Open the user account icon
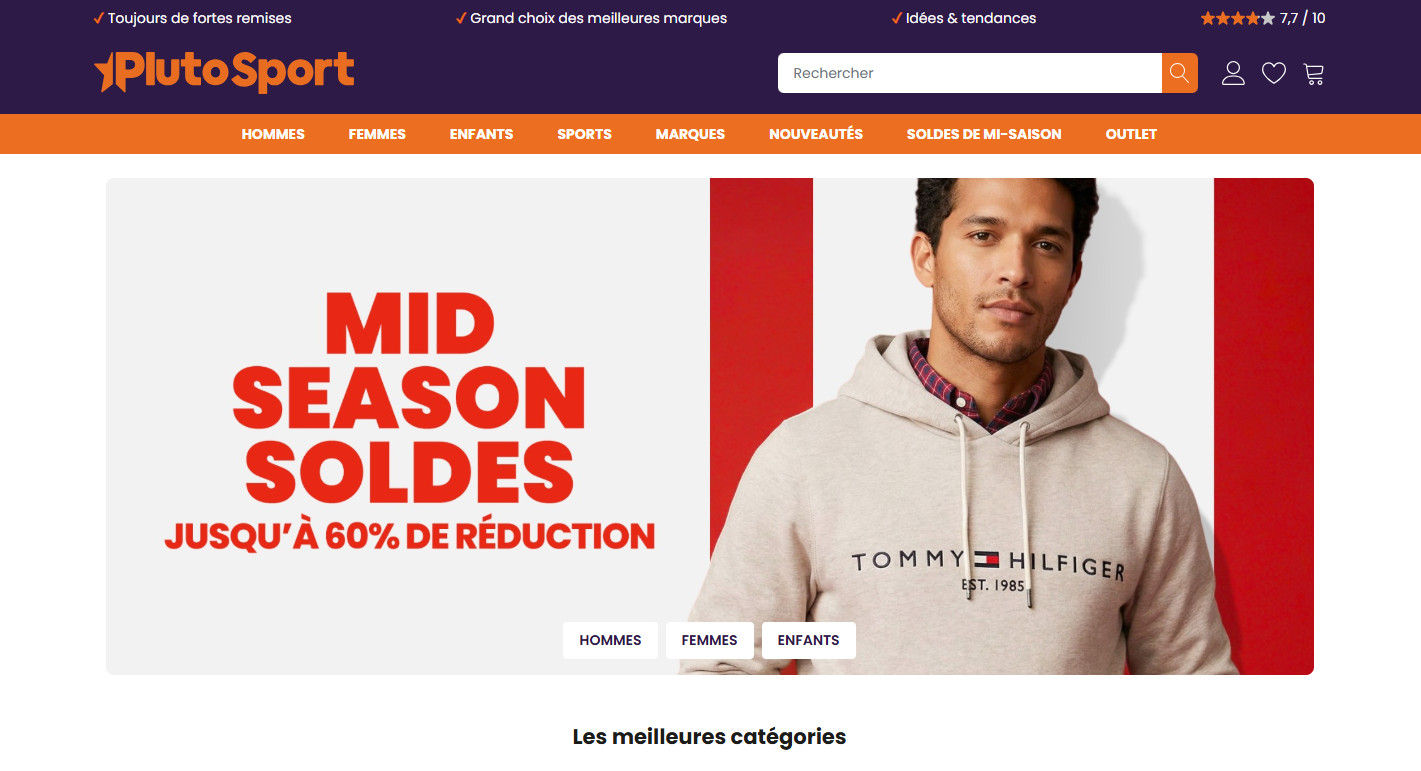 coord(1233,73)
